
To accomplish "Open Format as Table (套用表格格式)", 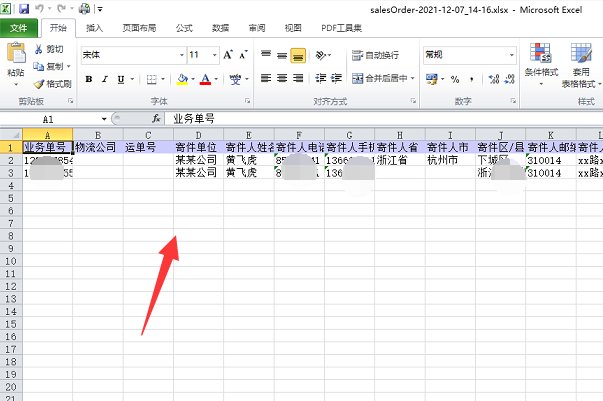I will 581,65.
